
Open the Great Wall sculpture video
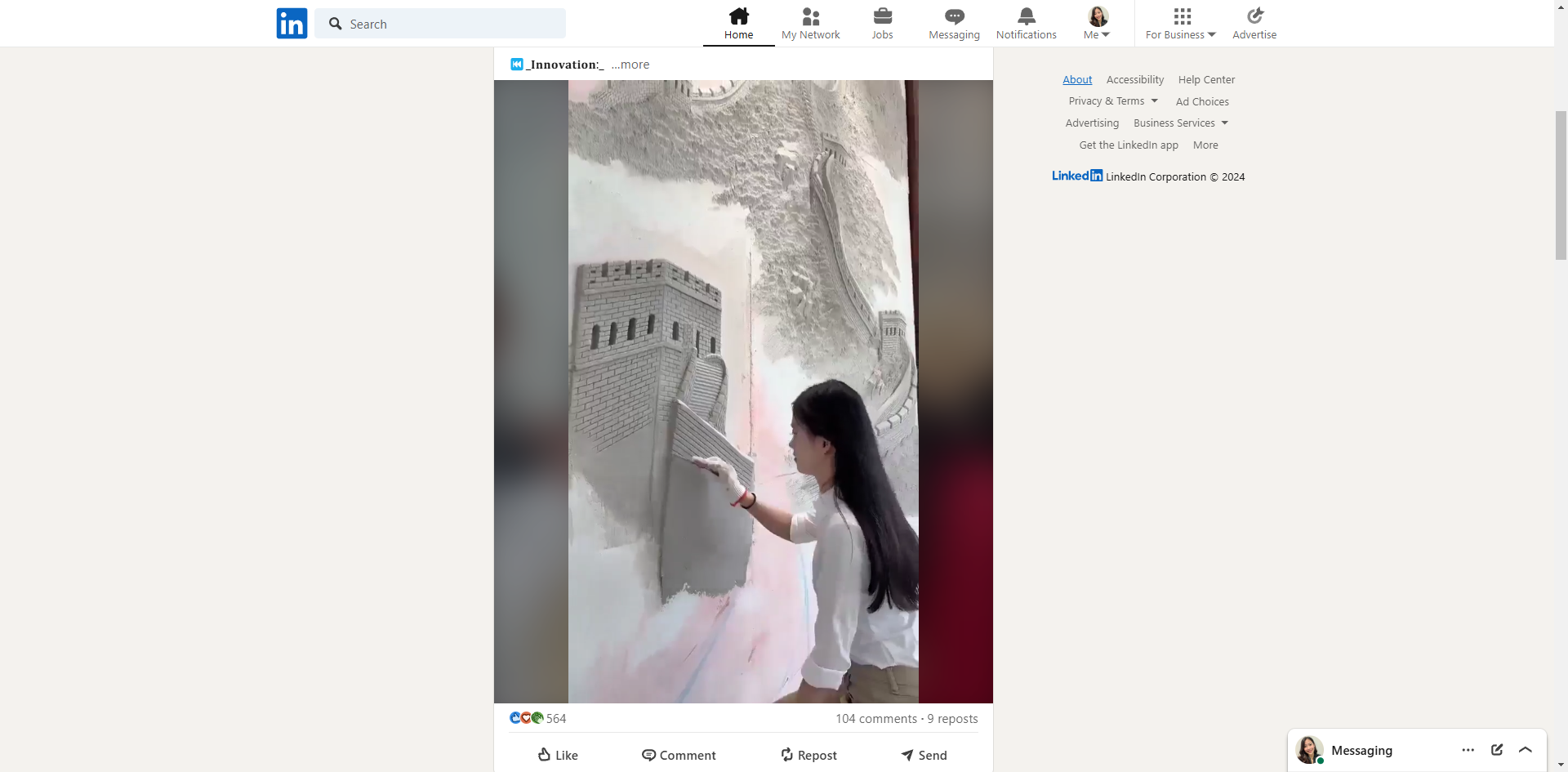click(743, 391)
